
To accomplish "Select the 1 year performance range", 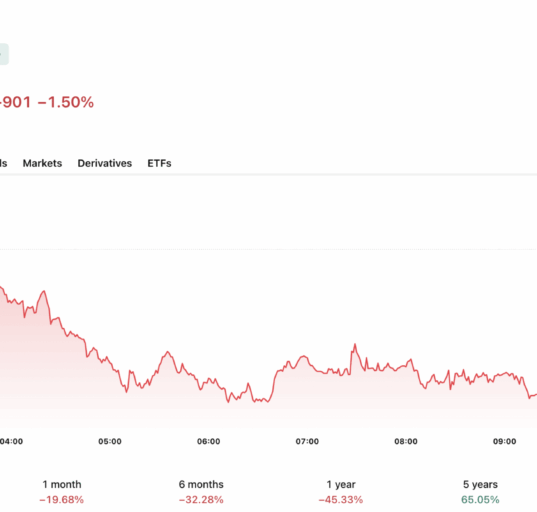I will tap(341, 484).
